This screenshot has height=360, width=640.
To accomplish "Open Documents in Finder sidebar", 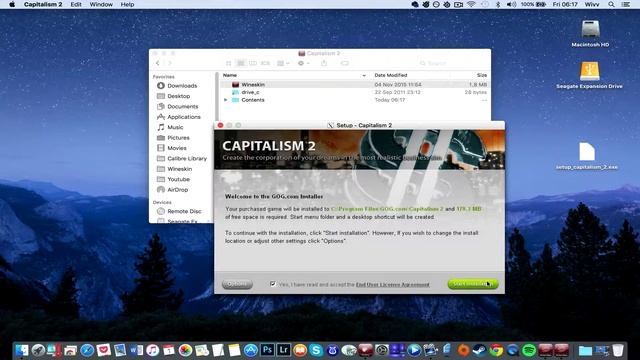I will 182,107.
